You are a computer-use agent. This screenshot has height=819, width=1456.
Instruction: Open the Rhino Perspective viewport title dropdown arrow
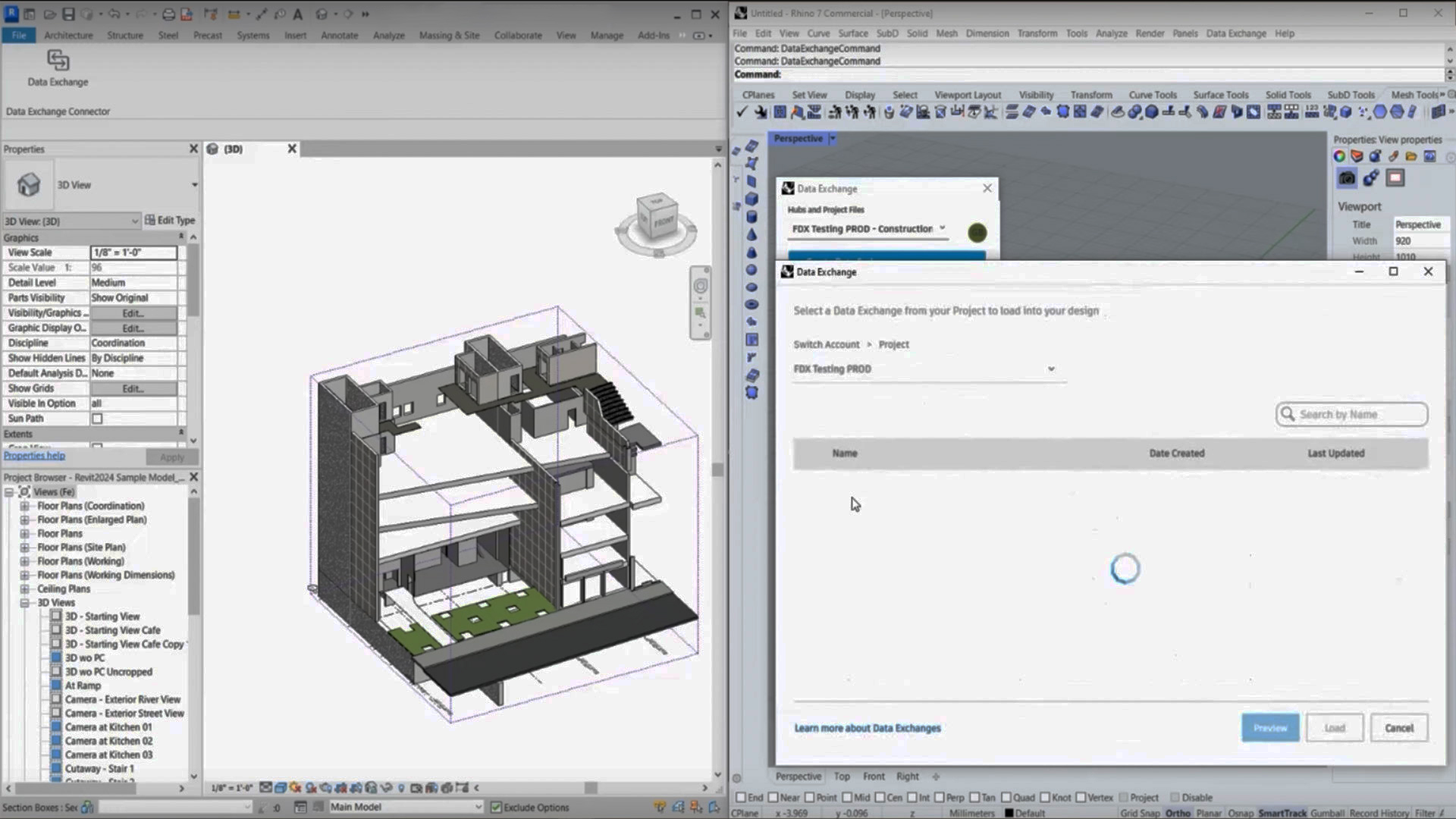833,139
